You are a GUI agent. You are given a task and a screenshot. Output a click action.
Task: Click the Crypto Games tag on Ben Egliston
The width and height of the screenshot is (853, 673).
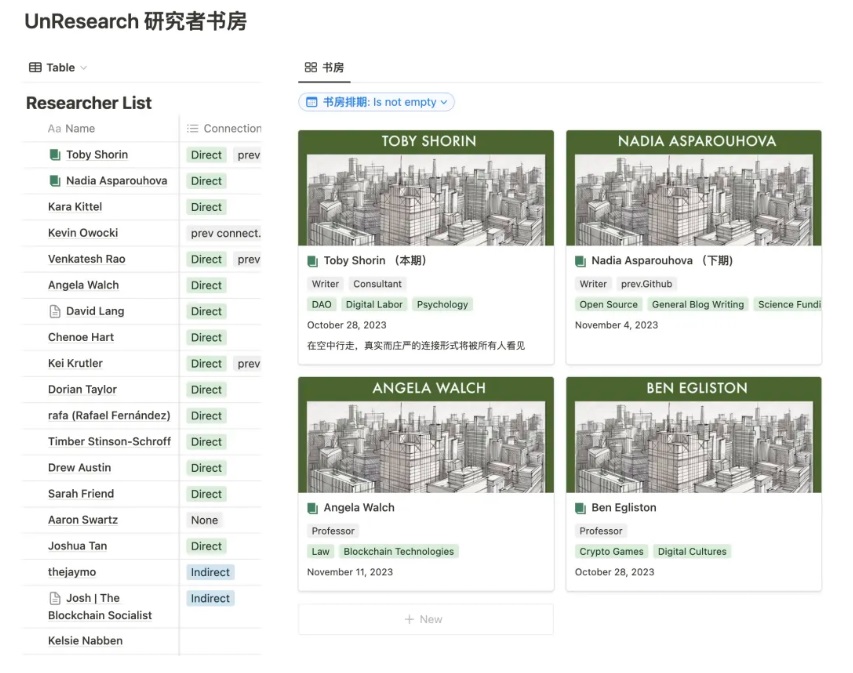pyautogui.click(x=611, y=551)
